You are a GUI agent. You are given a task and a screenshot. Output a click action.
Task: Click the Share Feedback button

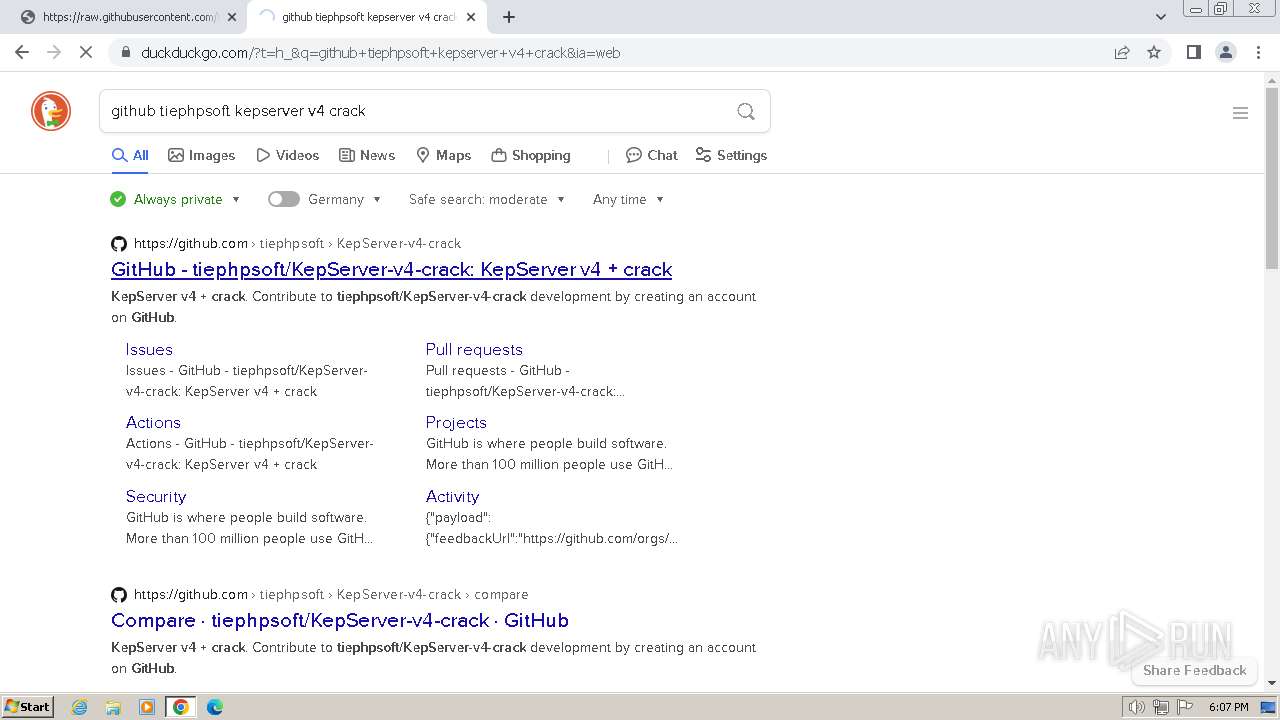point(1194,670)
